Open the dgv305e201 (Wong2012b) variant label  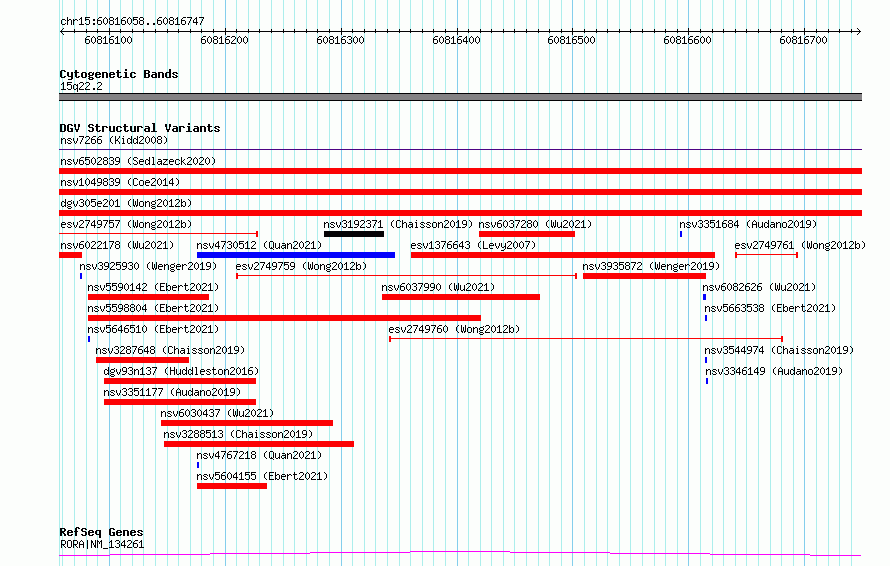(126, 203)
